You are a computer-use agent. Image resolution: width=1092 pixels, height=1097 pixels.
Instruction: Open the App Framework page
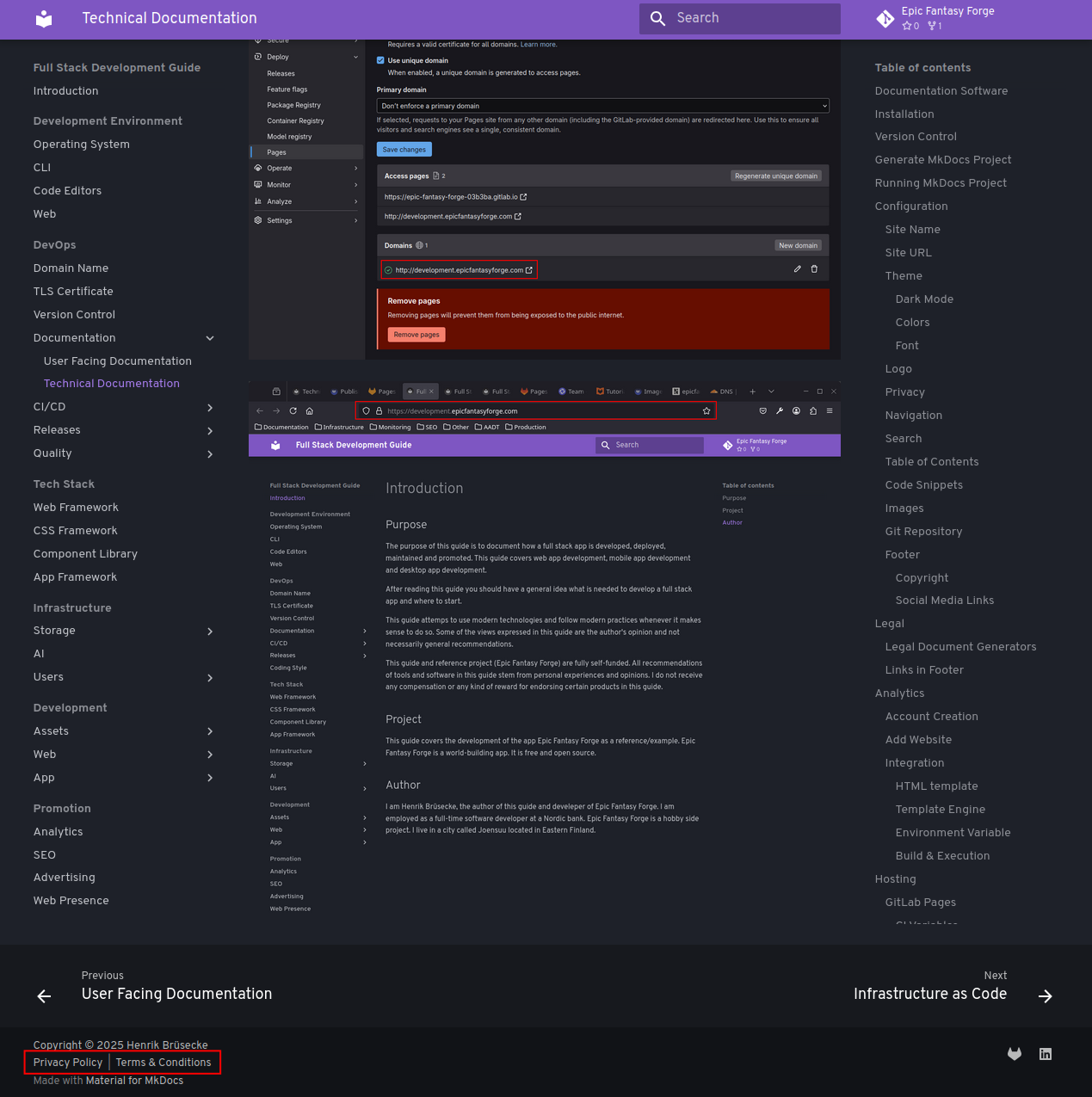(75, 577)
